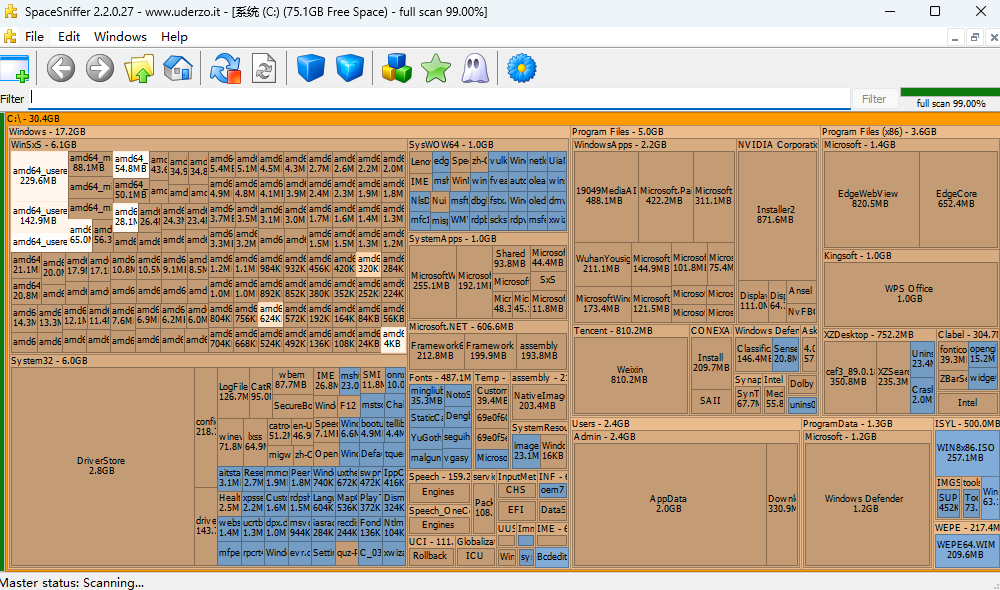Select the LogFile 126.7M block
This screenshot has height=590, width=1000.
point(233,392)
